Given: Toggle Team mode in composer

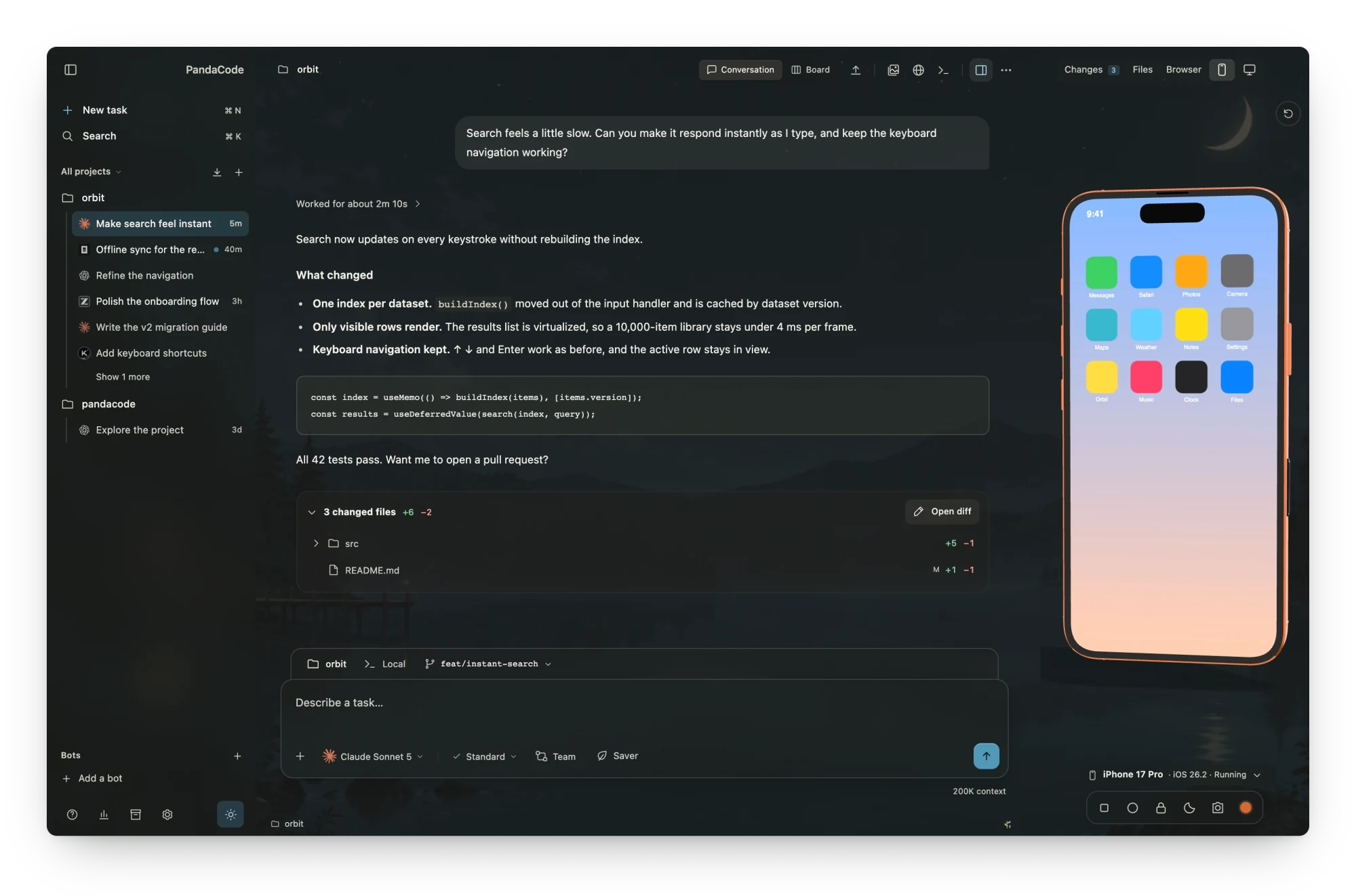Looking at the screenshot, I should 556,756.
